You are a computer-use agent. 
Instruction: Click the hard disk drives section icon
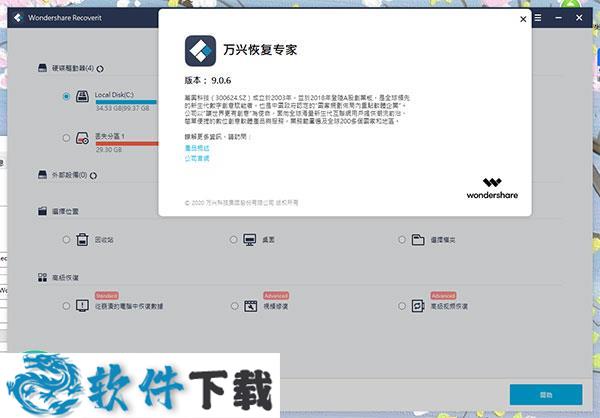[42, 68]
